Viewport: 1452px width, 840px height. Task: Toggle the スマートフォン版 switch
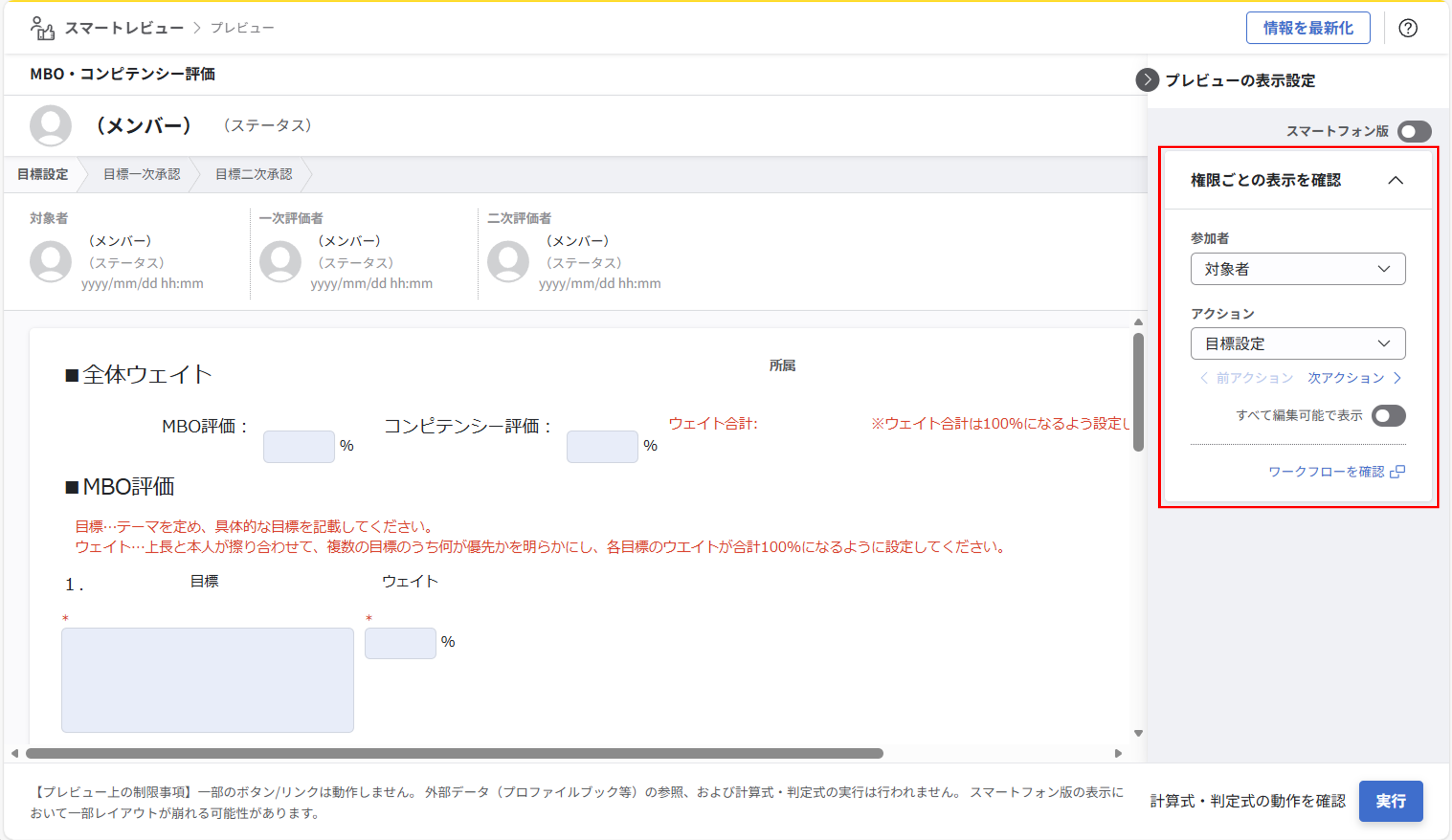[x=1414, y=131]
